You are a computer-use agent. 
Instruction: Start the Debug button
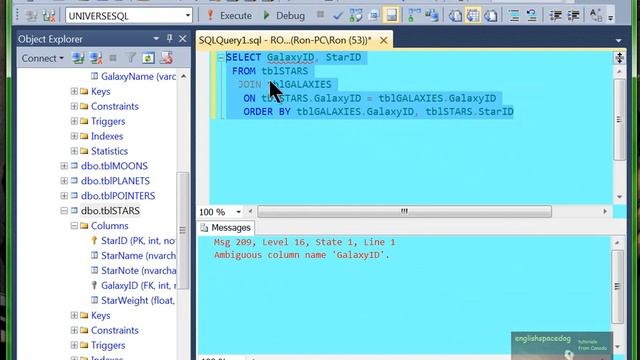284,16
